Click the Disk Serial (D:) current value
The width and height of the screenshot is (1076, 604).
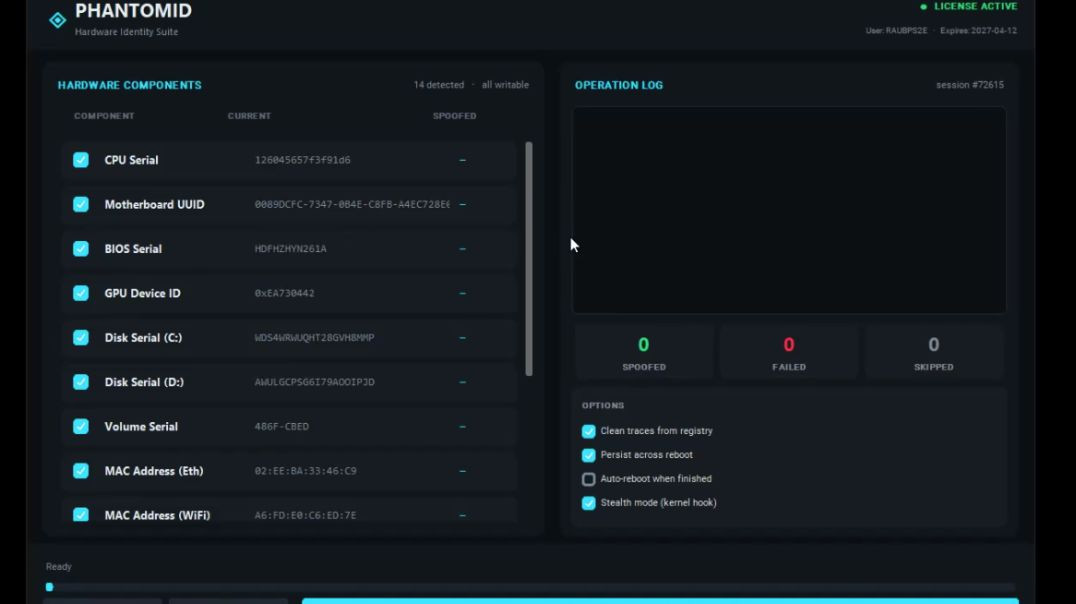[x=314, y=382]
